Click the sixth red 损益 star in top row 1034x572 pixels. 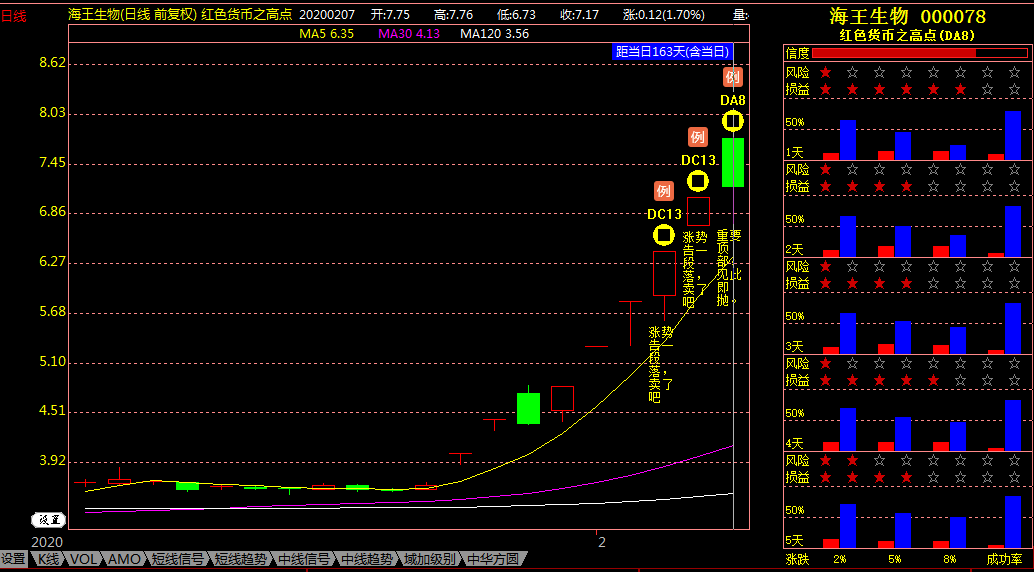coord(961,90)
